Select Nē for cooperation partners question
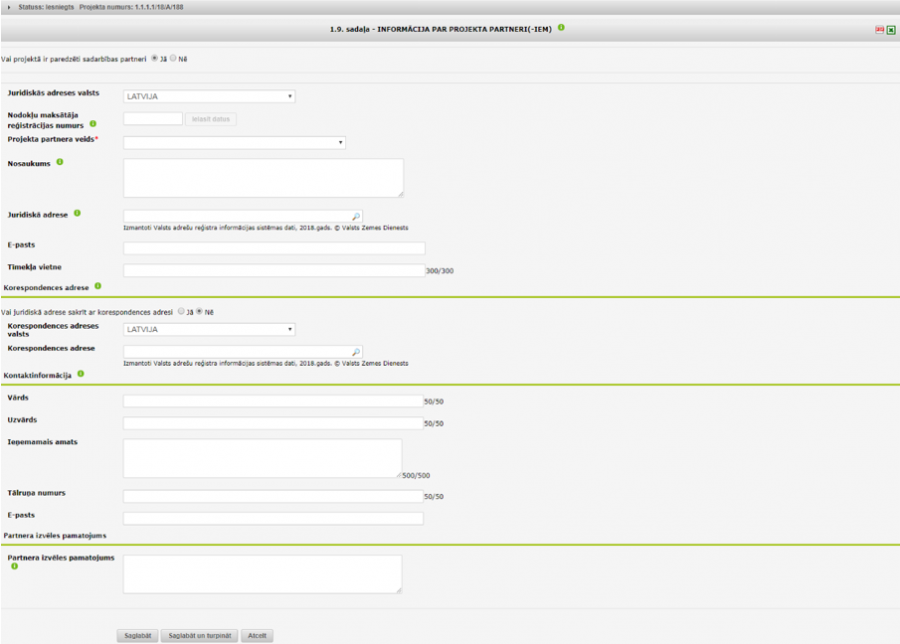The image size is (900, 644). coord(173,58)
